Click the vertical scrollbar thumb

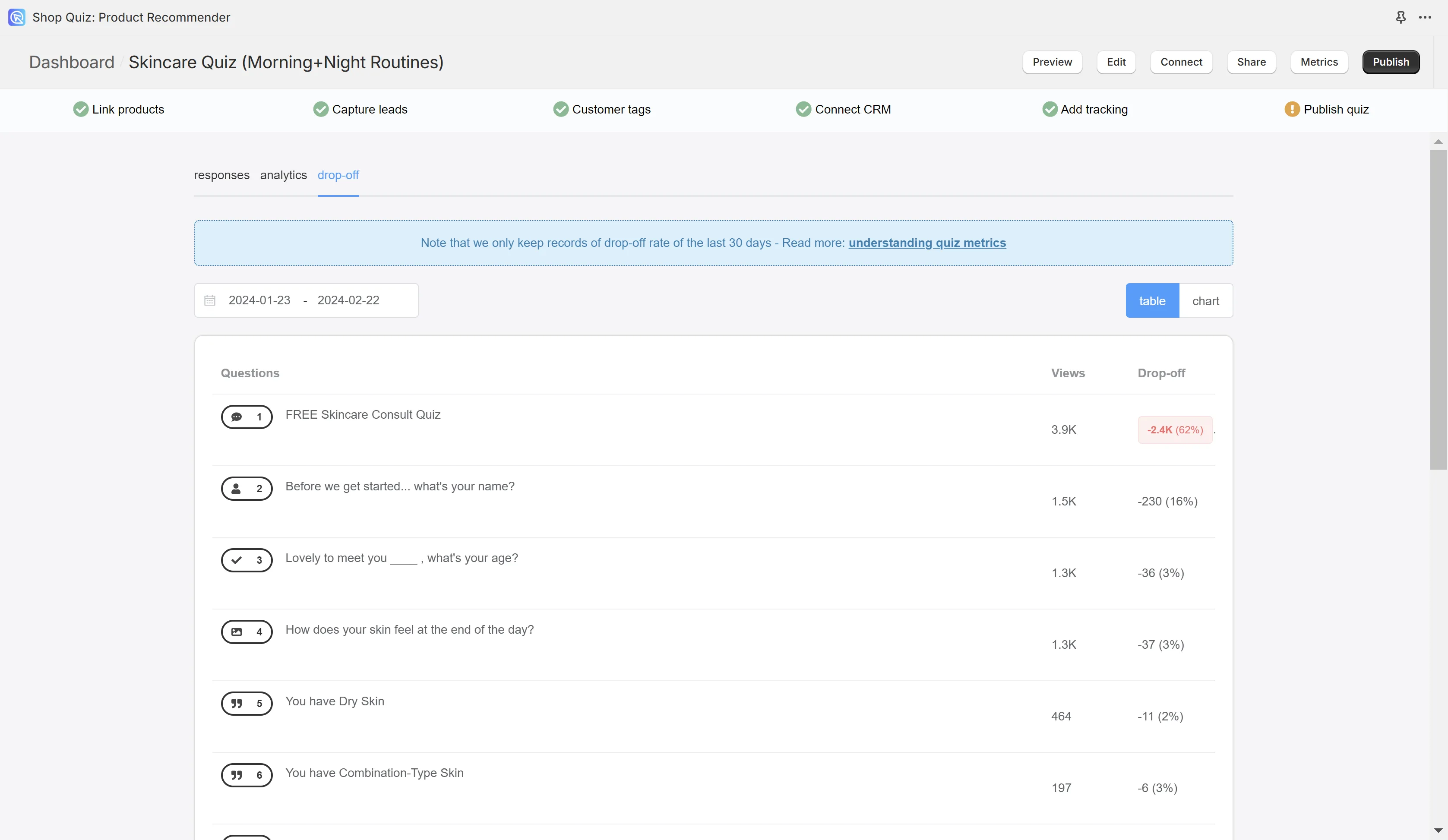pos(1438,310)
